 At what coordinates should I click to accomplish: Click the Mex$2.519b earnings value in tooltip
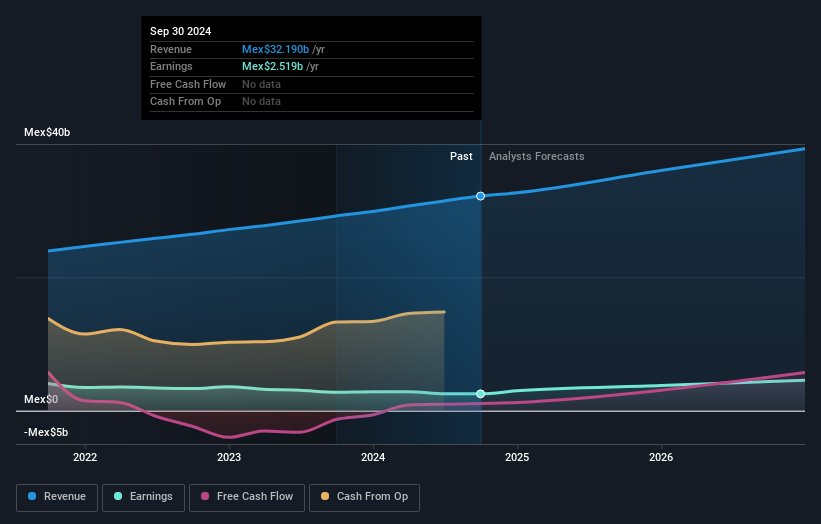[x=272, y=66]
